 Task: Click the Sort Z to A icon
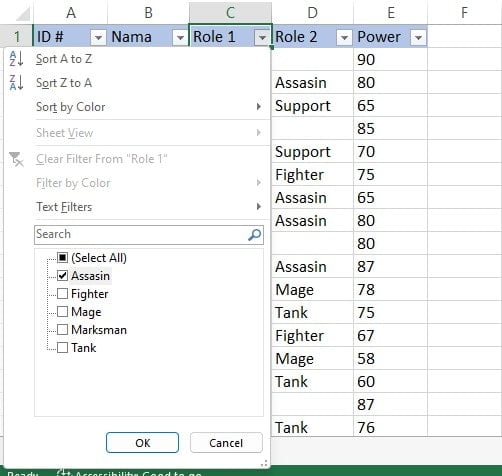click(x=16, y=83)
